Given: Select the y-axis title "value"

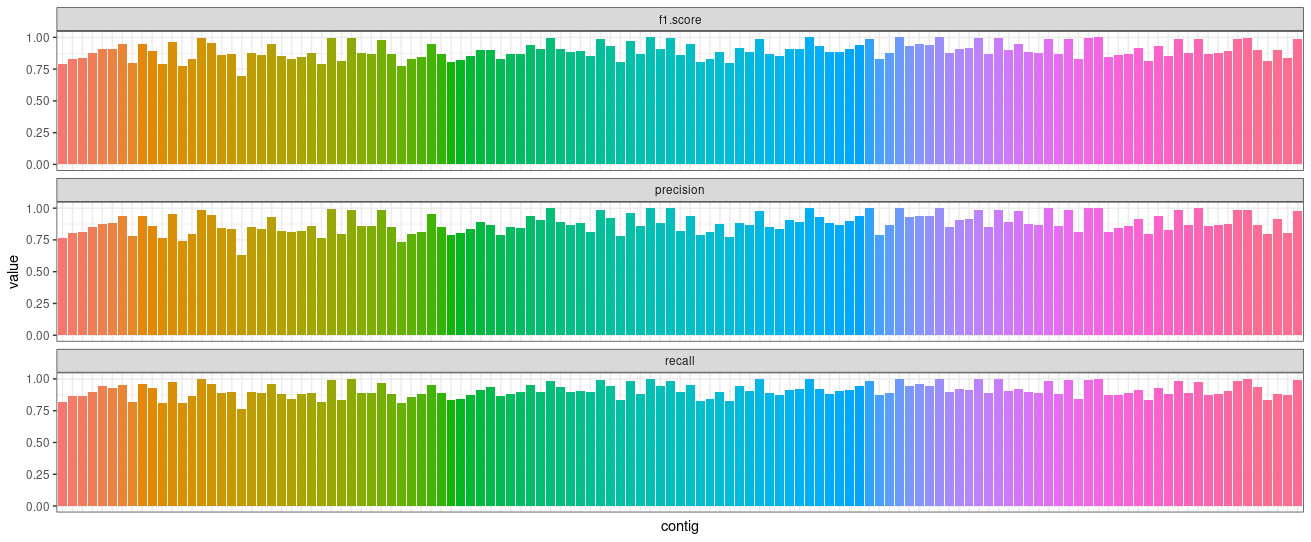Looking at the screenshot, I should click(13, 272).
